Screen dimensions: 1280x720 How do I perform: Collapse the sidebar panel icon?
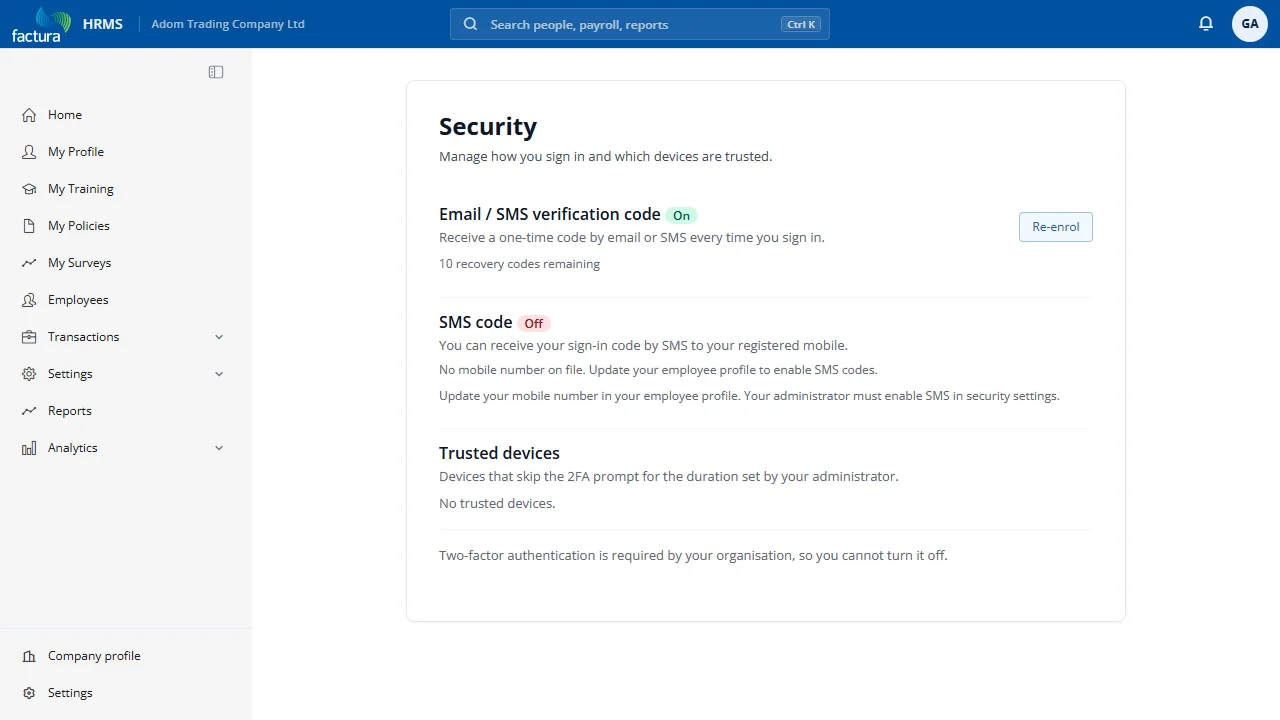click(x=216, y=72)
